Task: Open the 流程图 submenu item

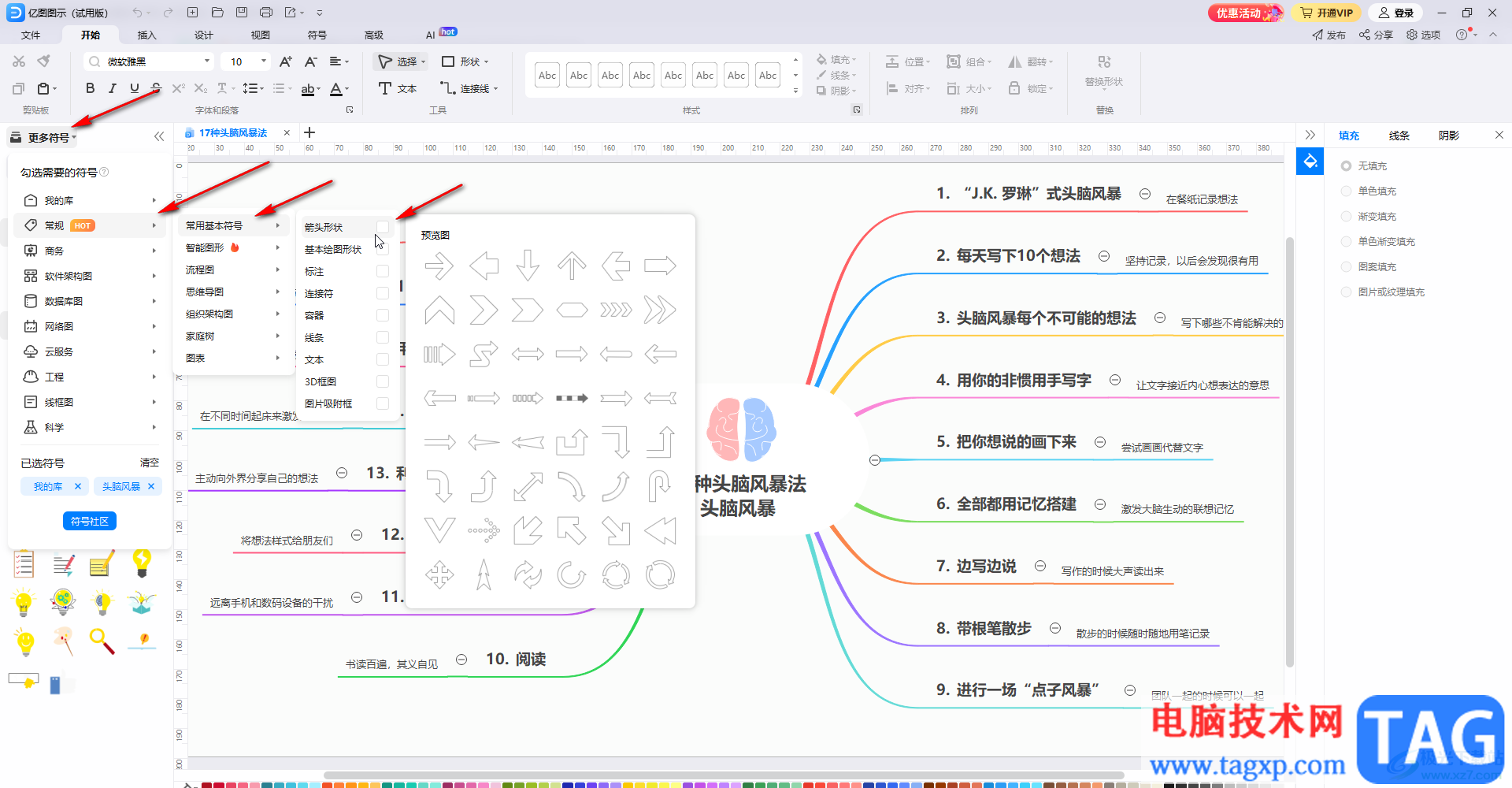Action: [233, 269]
